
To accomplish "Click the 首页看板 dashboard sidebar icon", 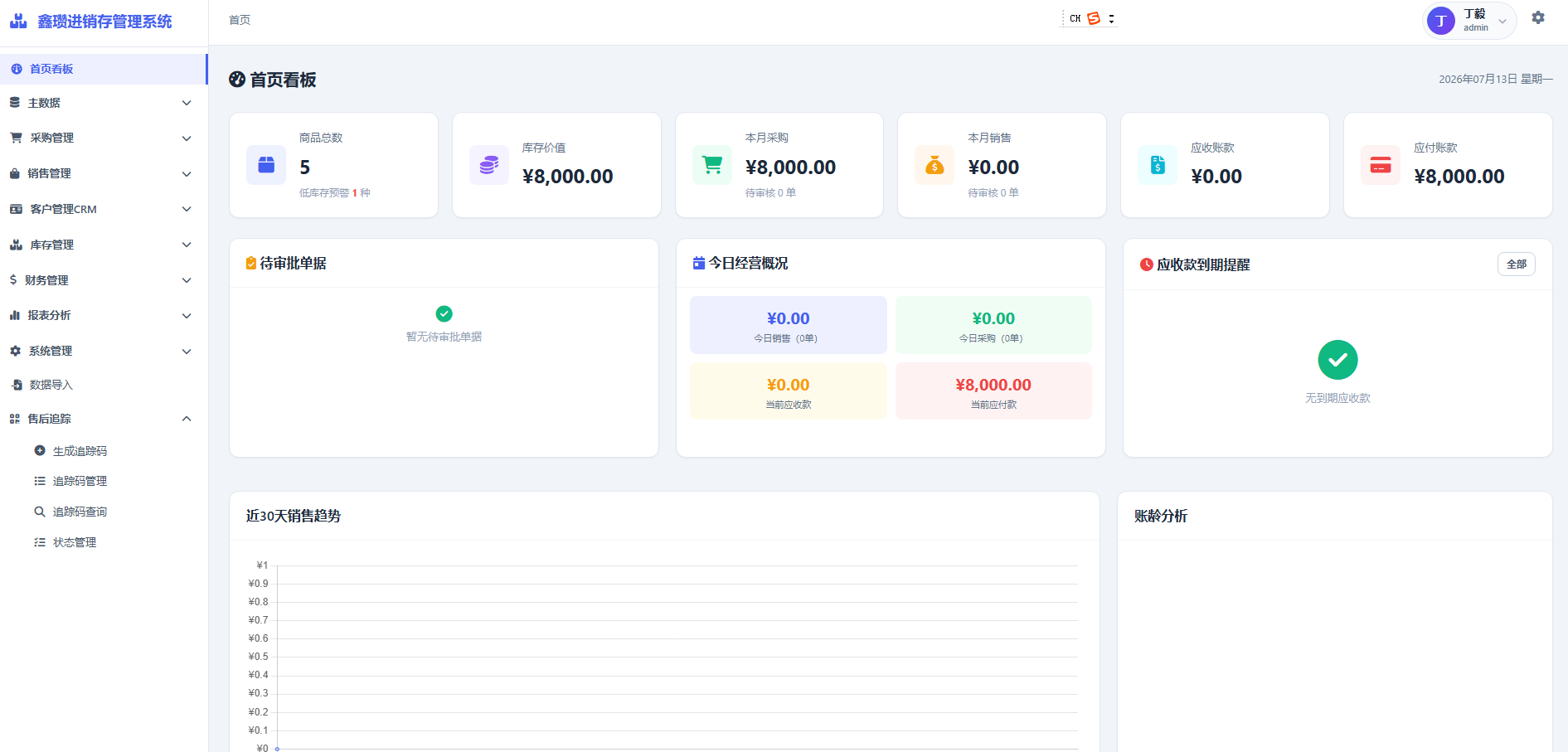I will point(17,69).
